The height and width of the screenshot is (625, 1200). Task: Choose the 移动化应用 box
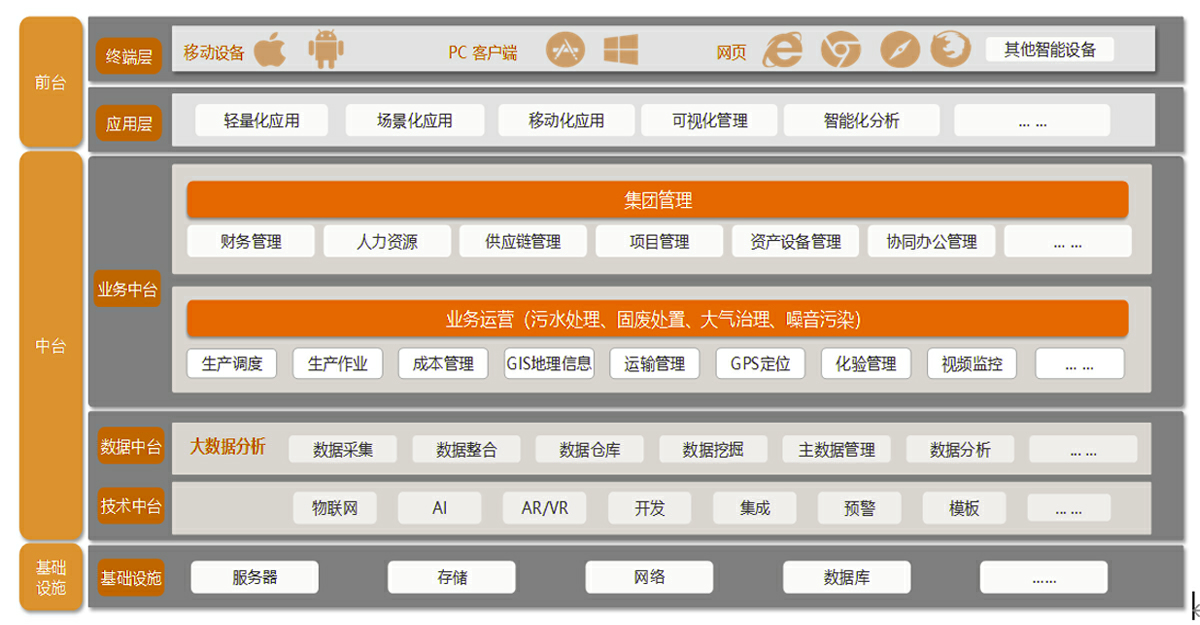coord(566,121)
